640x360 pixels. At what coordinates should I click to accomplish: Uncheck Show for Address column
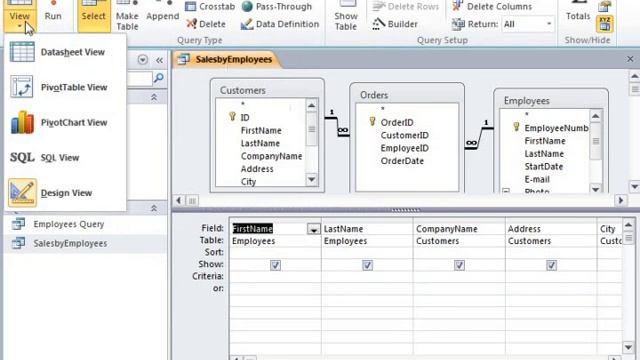click(551, 265)
